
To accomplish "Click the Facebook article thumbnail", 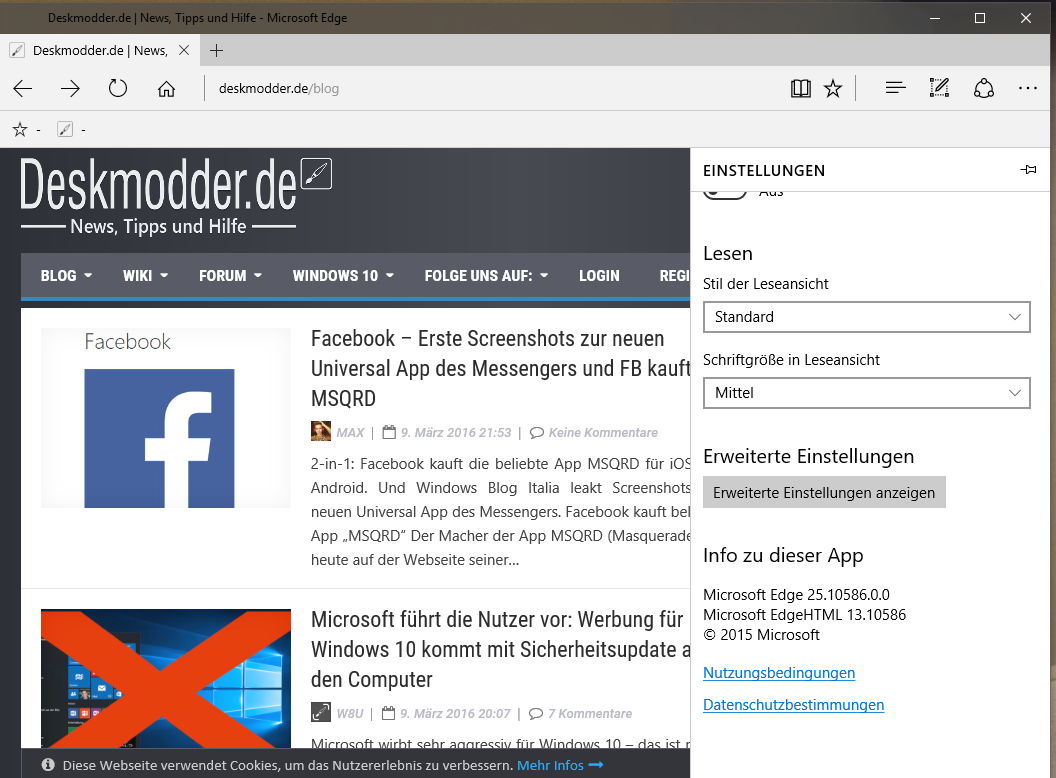I will pos(166,418).
